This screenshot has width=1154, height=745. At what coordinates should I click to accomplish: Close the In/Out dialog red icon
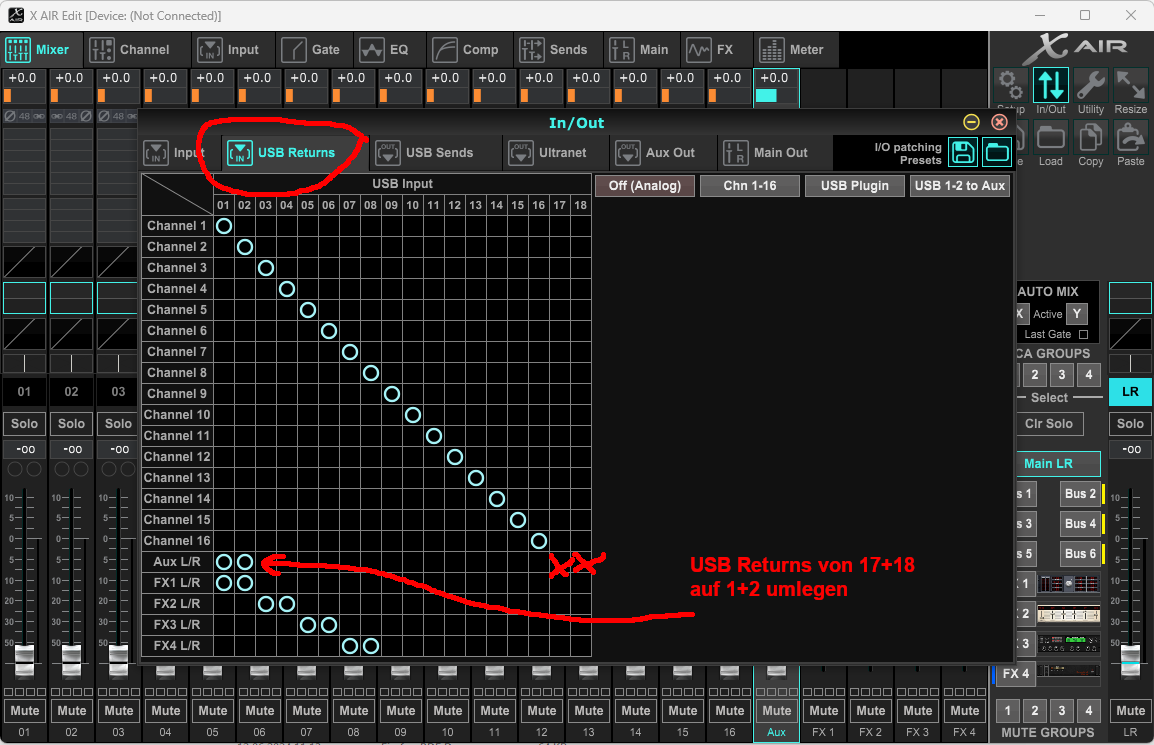999,122
